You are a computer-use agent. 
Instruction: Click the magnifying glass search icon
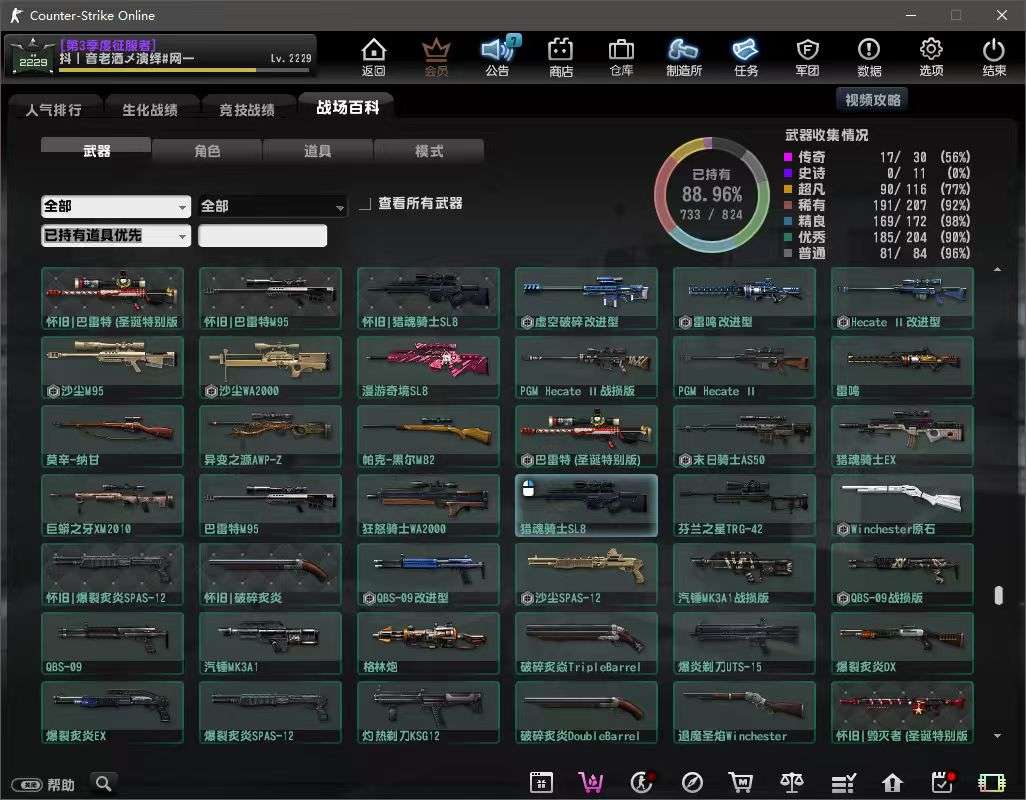click(103, 783)
